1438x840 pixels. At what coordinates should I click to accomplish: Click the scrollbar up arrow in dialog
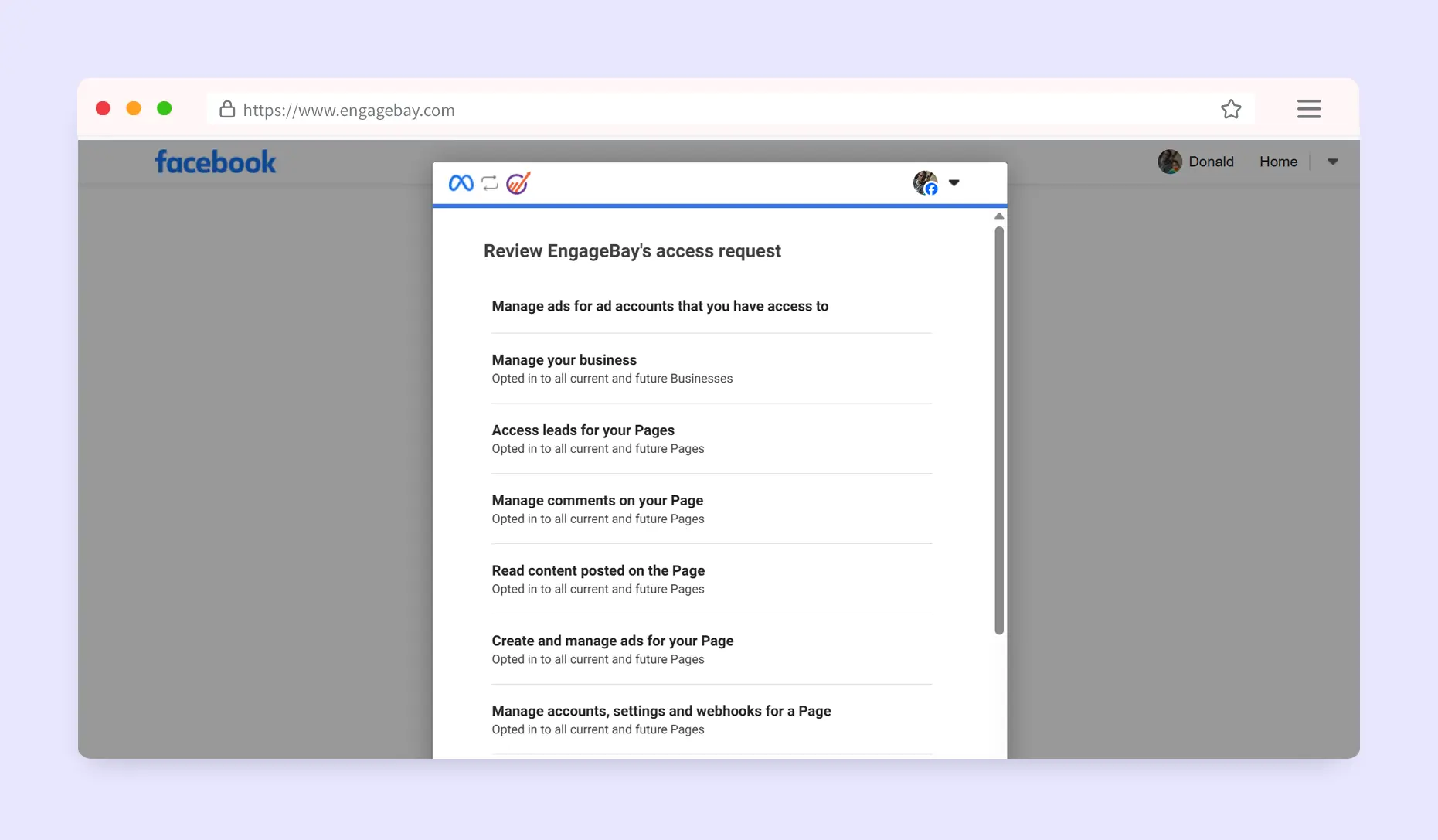coord(998,216)
